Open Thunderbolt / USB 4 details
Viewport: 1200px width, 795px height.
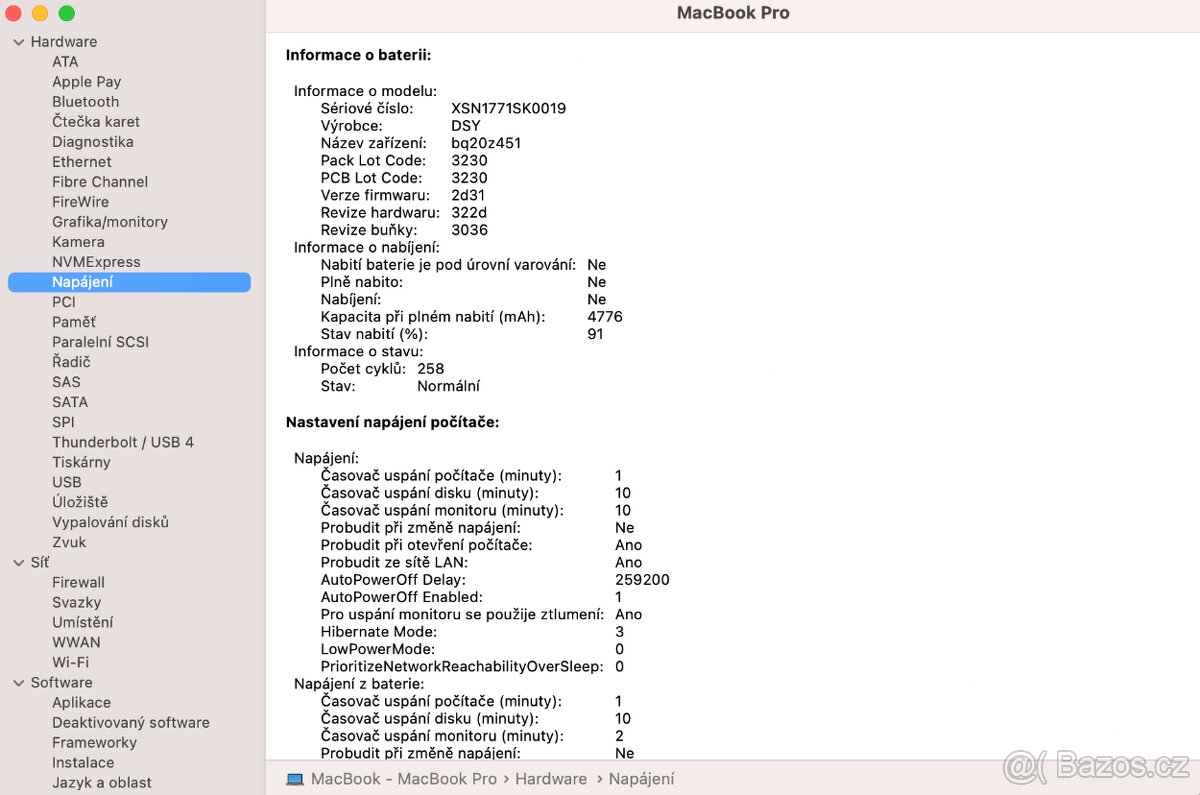coord(123,442)
